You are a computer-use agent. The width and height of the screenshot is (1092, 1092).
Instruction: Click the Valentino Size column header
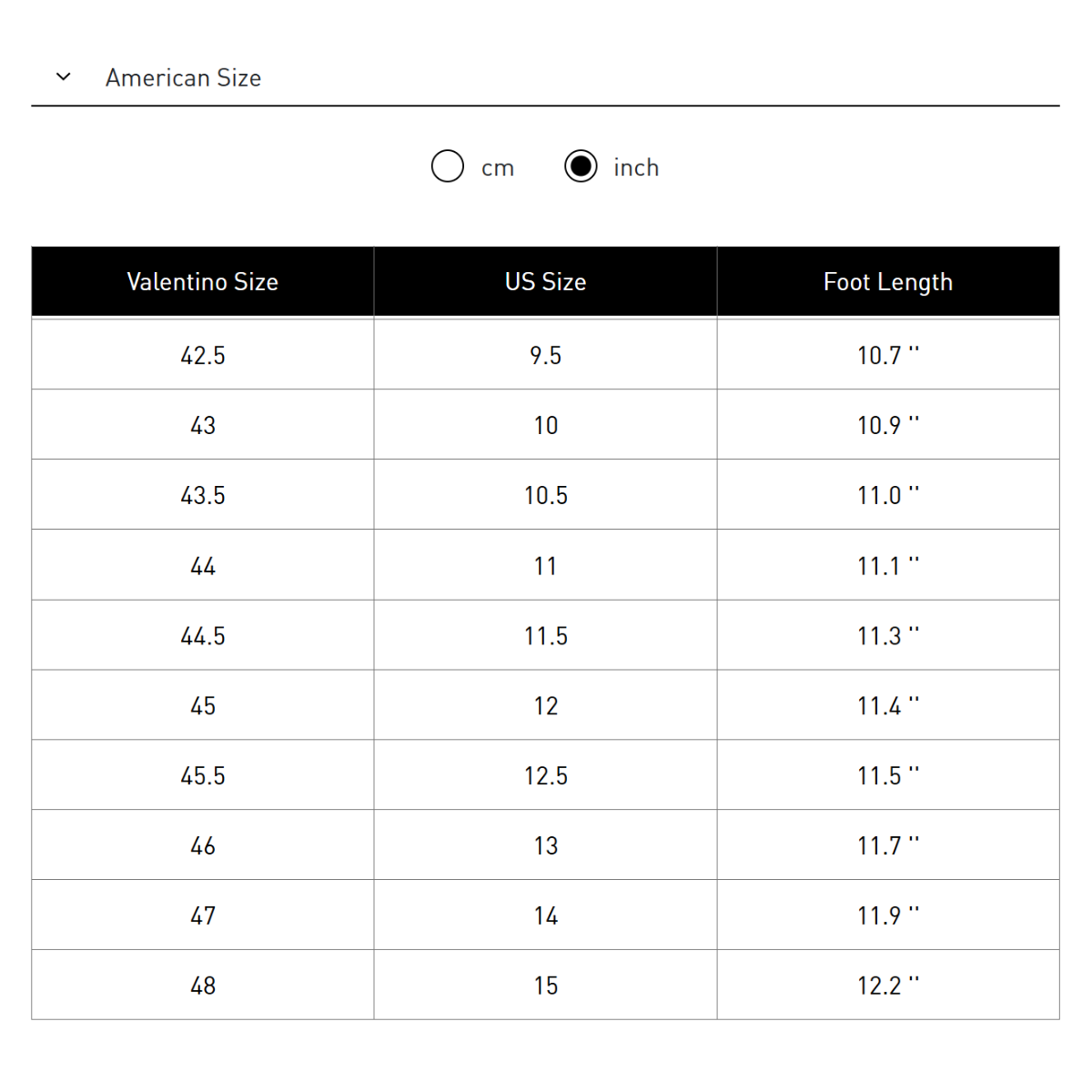203,282
